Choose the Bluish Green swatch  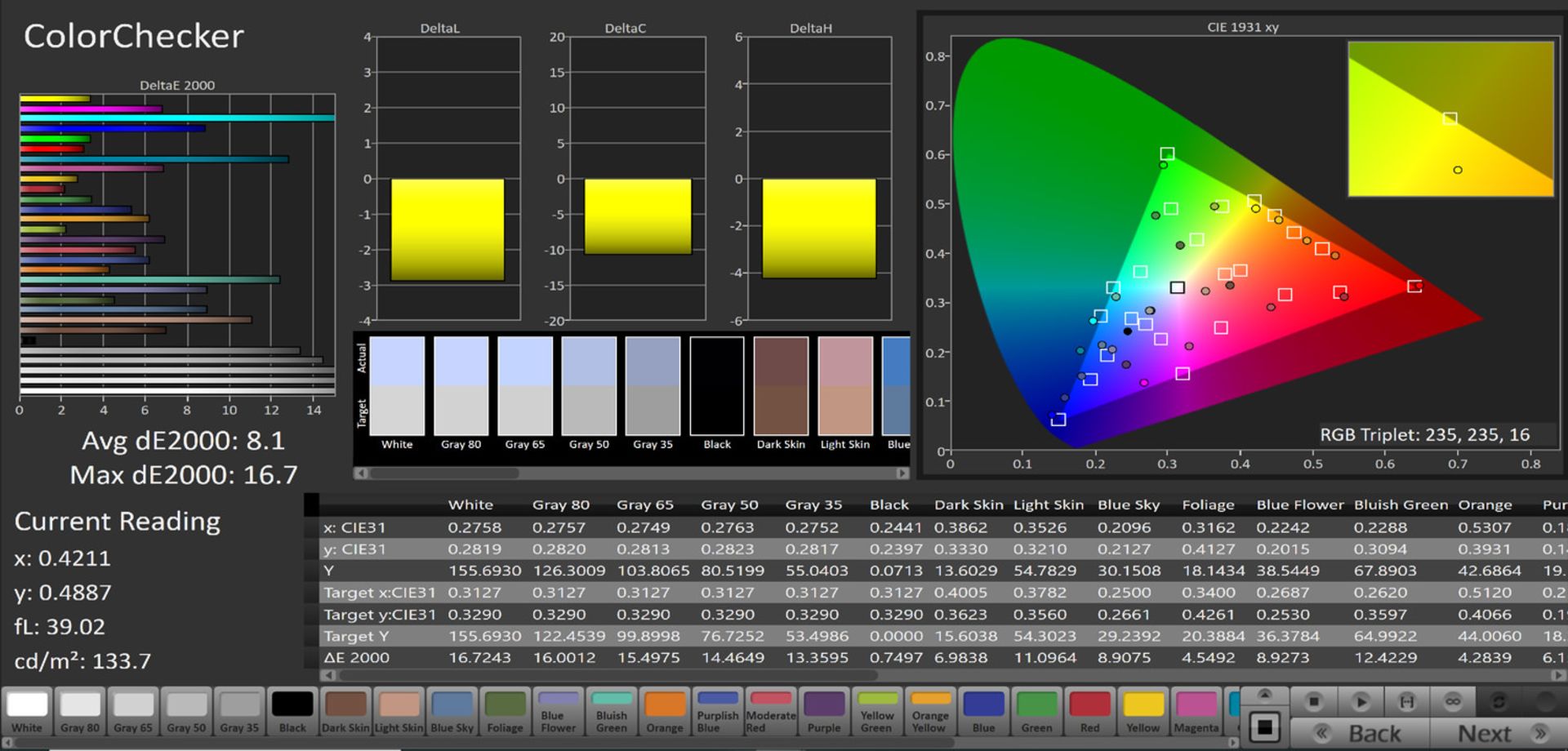[x=611, y=711]
